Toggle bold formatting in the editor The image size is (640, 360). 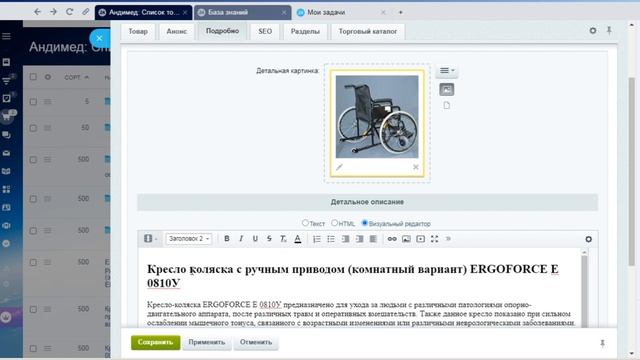coord(227,239)
